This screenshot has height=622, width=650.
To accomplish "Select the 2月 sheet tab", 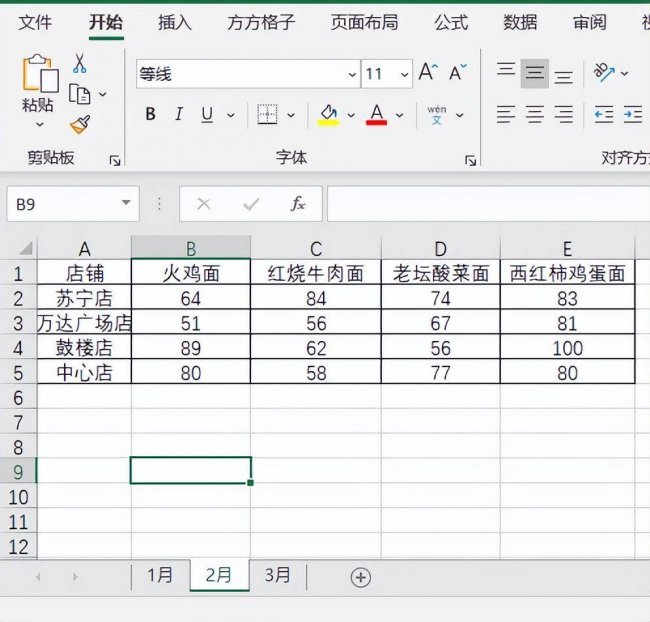I will click(x=219, y=575).
